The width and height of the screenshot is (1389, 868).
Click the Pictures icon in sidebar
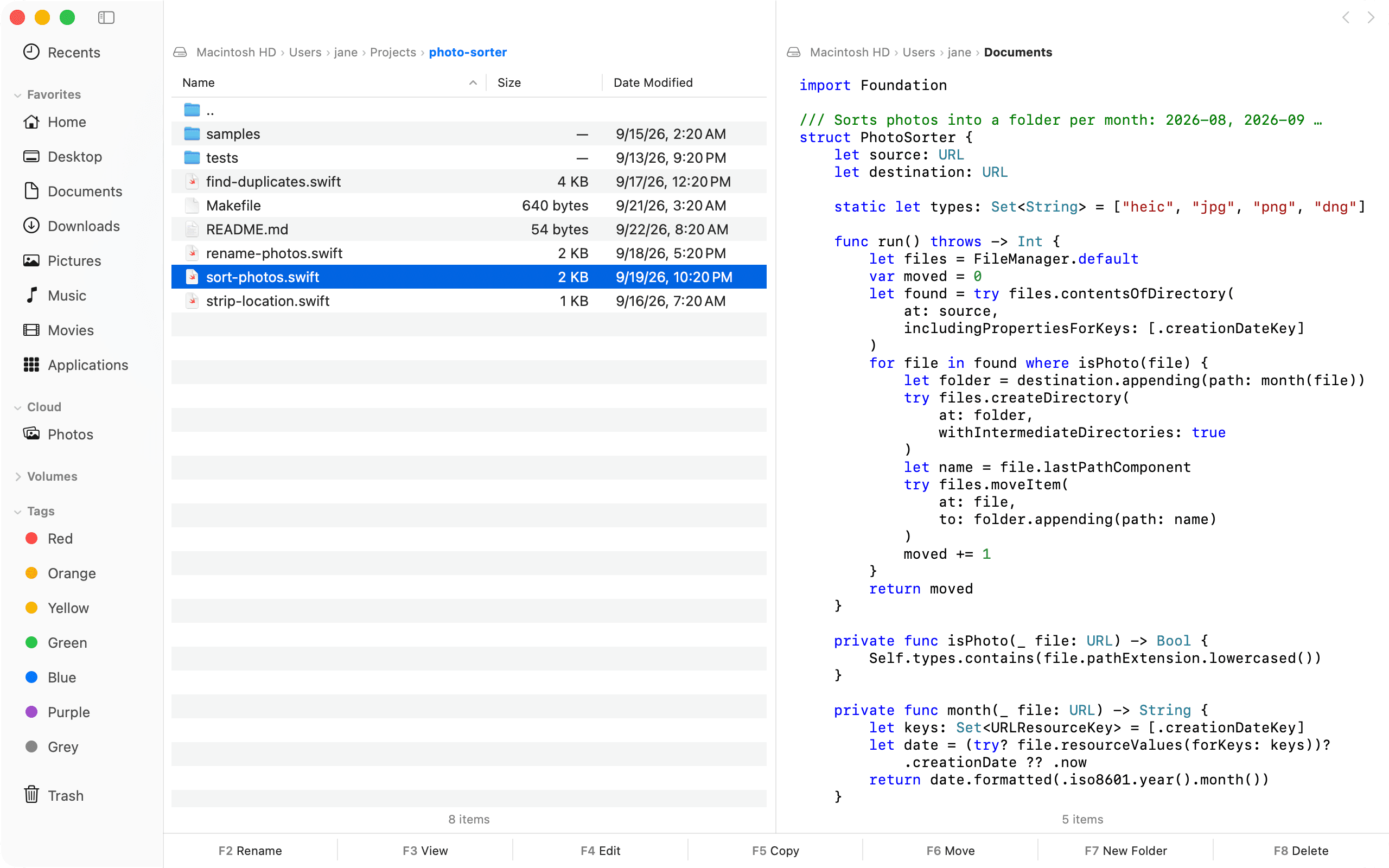pyautogui.click(x=31, y=260)
